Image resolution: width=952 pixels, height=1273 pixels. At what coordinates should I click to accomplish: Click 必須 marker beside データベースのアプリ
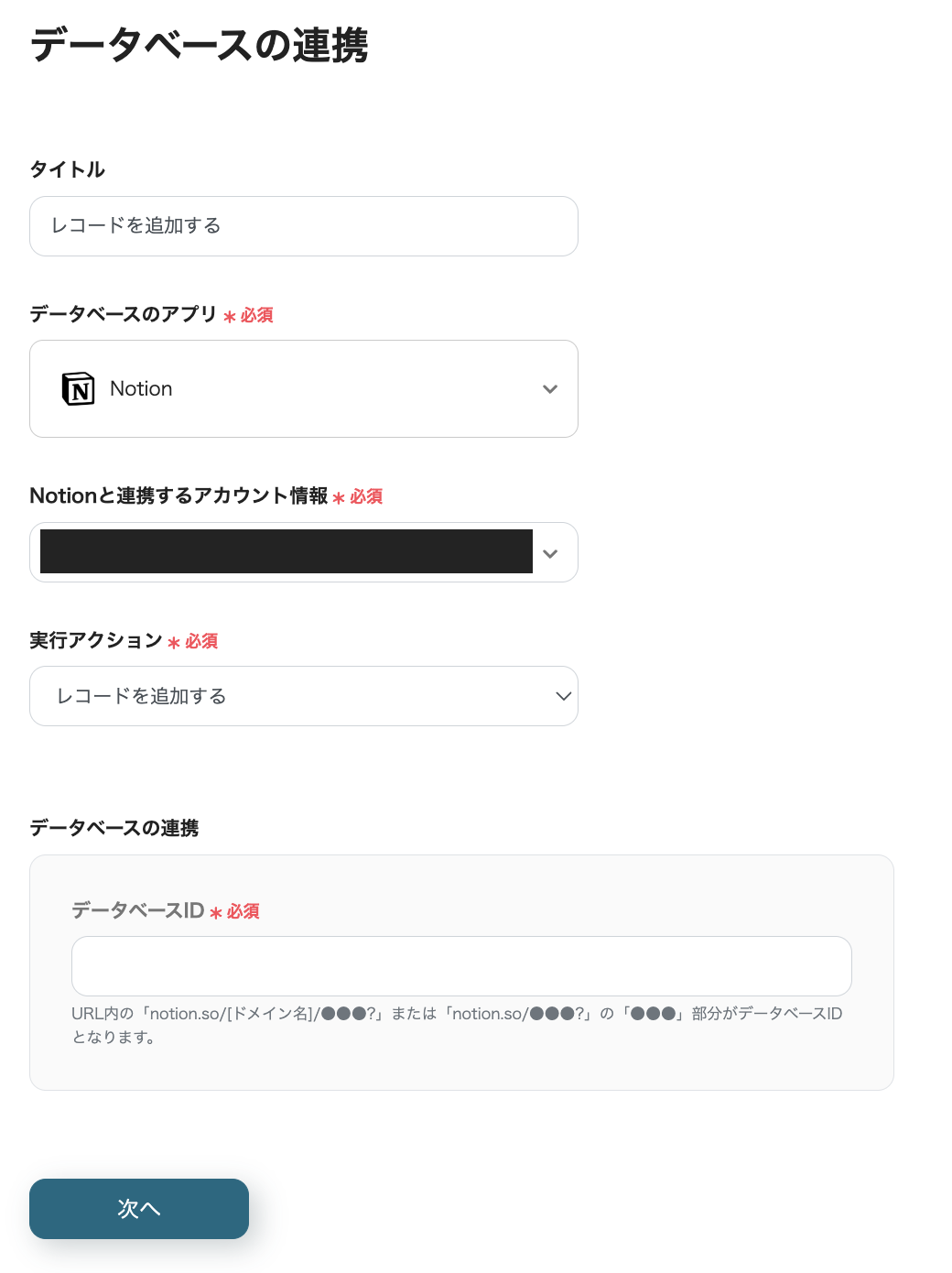click(256, 315)
